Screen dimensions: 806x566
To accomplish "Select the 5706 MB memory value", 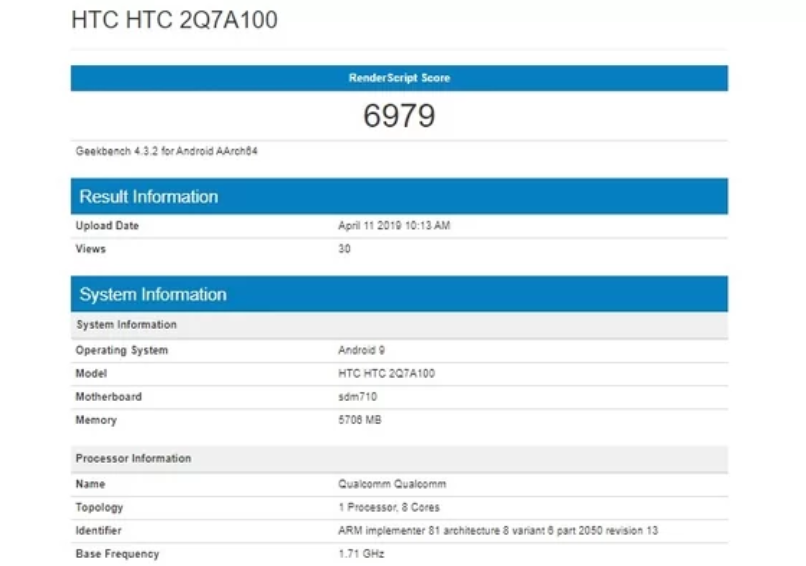I will 360,420.
